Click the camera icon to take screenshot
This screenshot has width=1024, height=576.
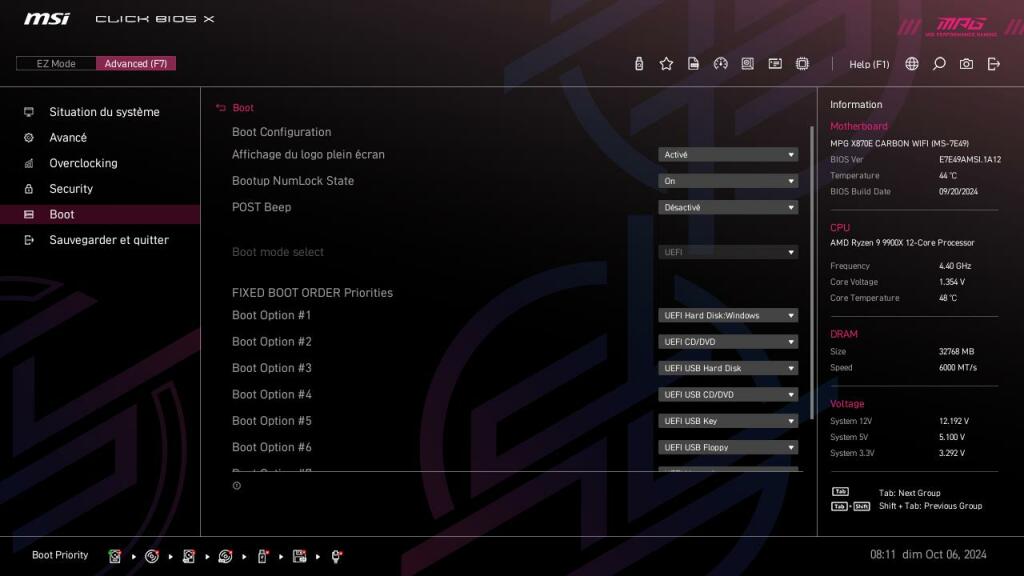pyautogui.click(x=965, y=63)
